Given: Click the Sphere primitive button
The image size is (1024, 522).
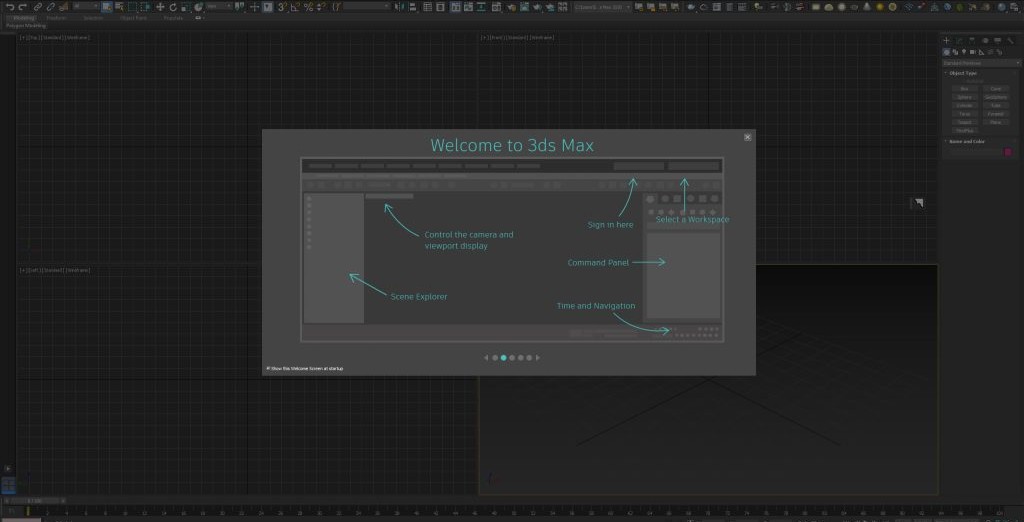Looking at the screenshot, I should (x=965, y=97).
